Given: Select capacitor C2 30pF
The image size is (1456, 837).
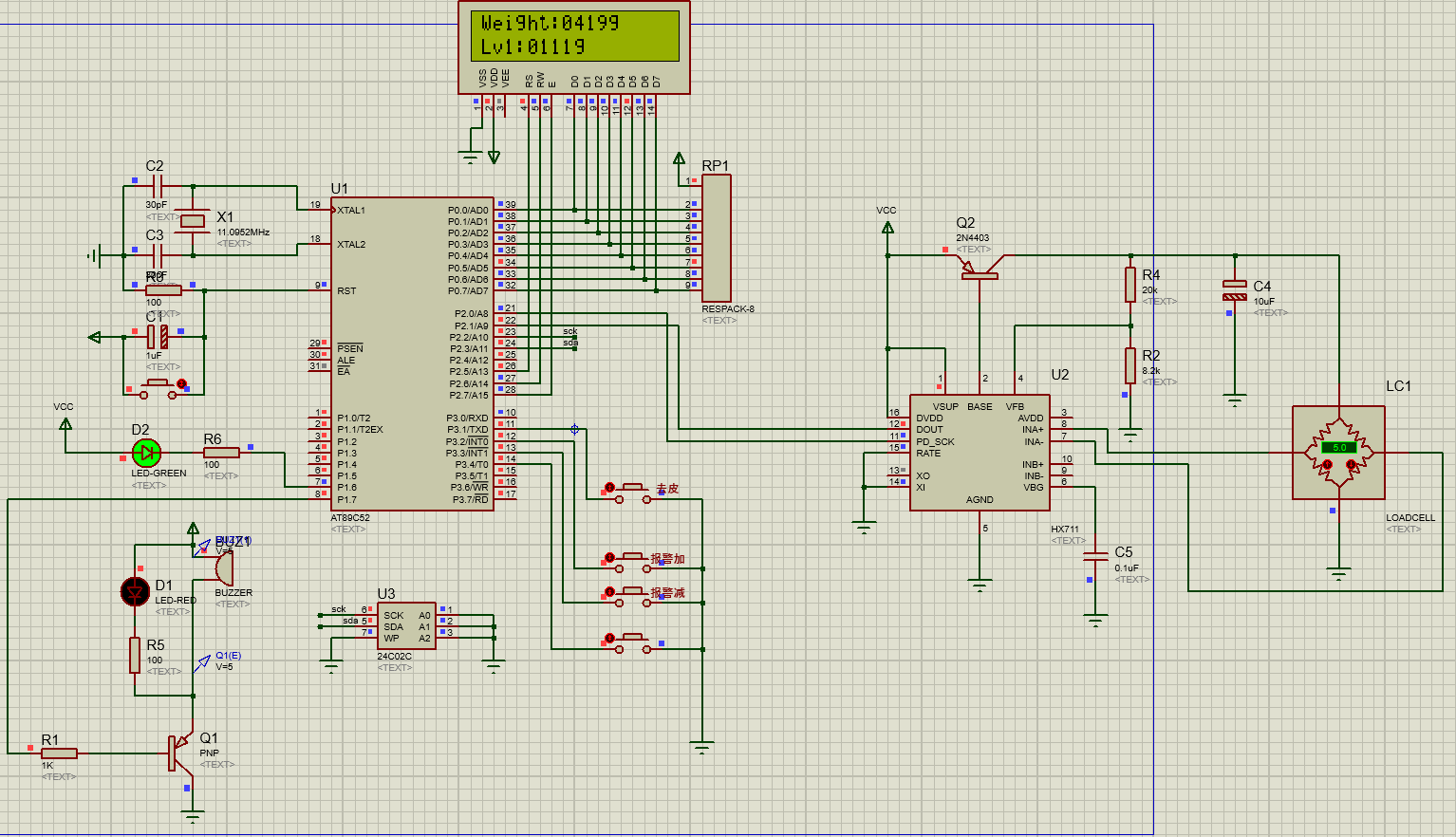Looking at the screenshot, I should click(x=158, y=186).
